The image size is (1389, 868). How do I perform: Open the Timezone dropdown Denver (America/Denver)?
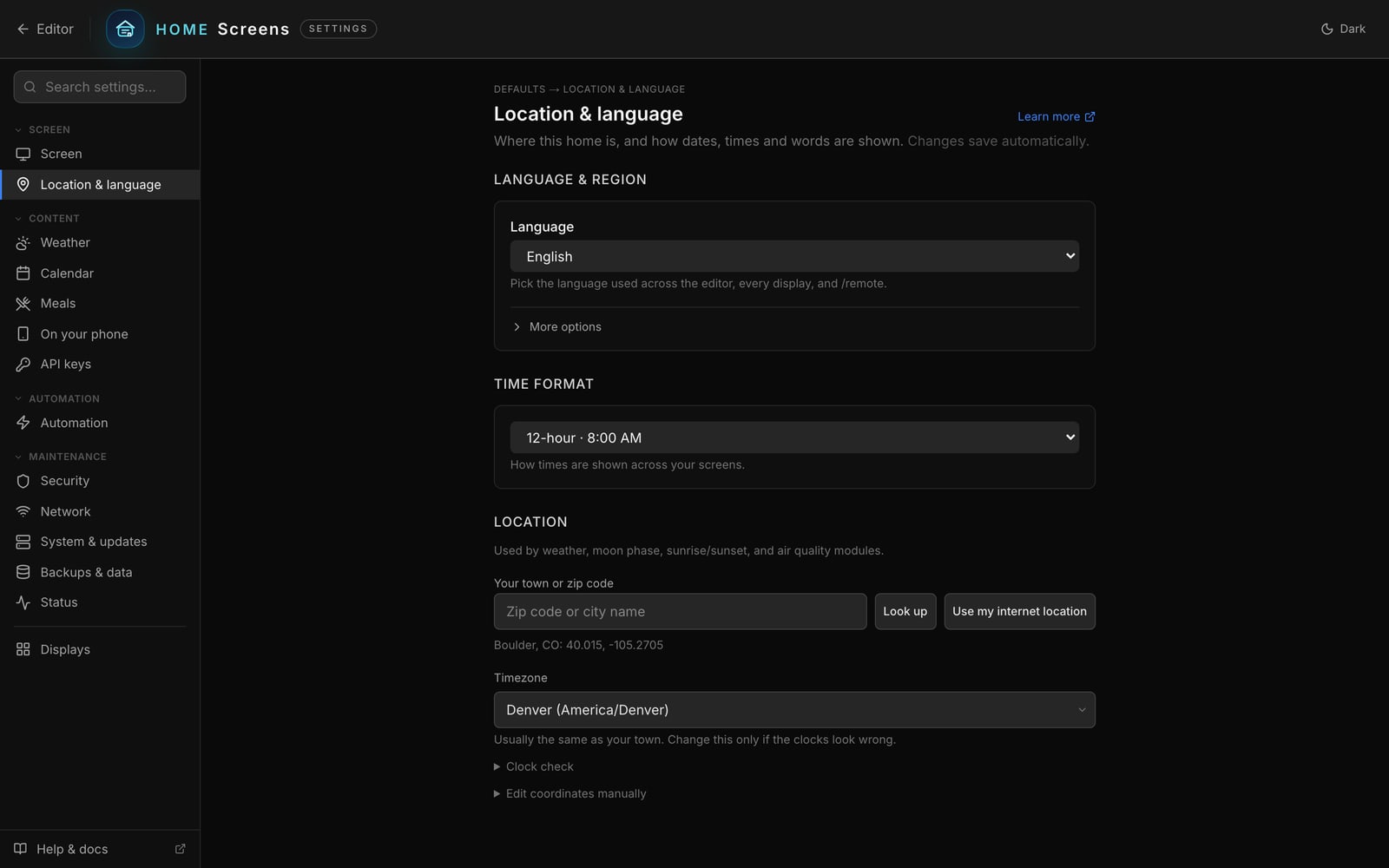click(x=794, y=710)
